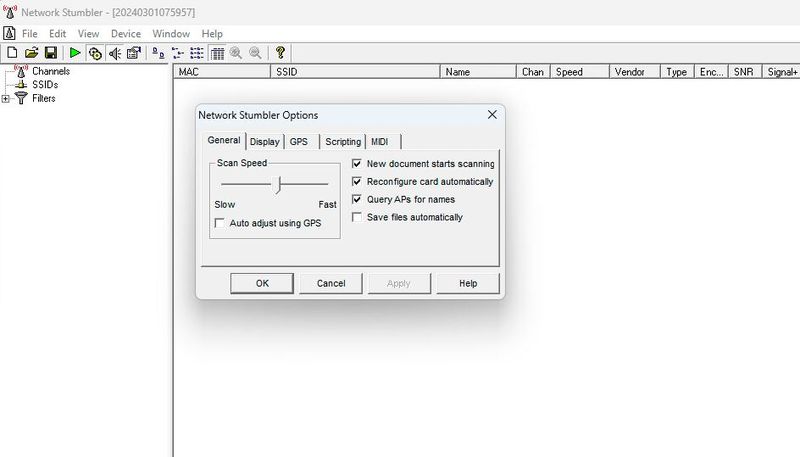Create a new document with toolbar icon
The height and width of the screenshot is (457, 800).
(x=12, y=53)
